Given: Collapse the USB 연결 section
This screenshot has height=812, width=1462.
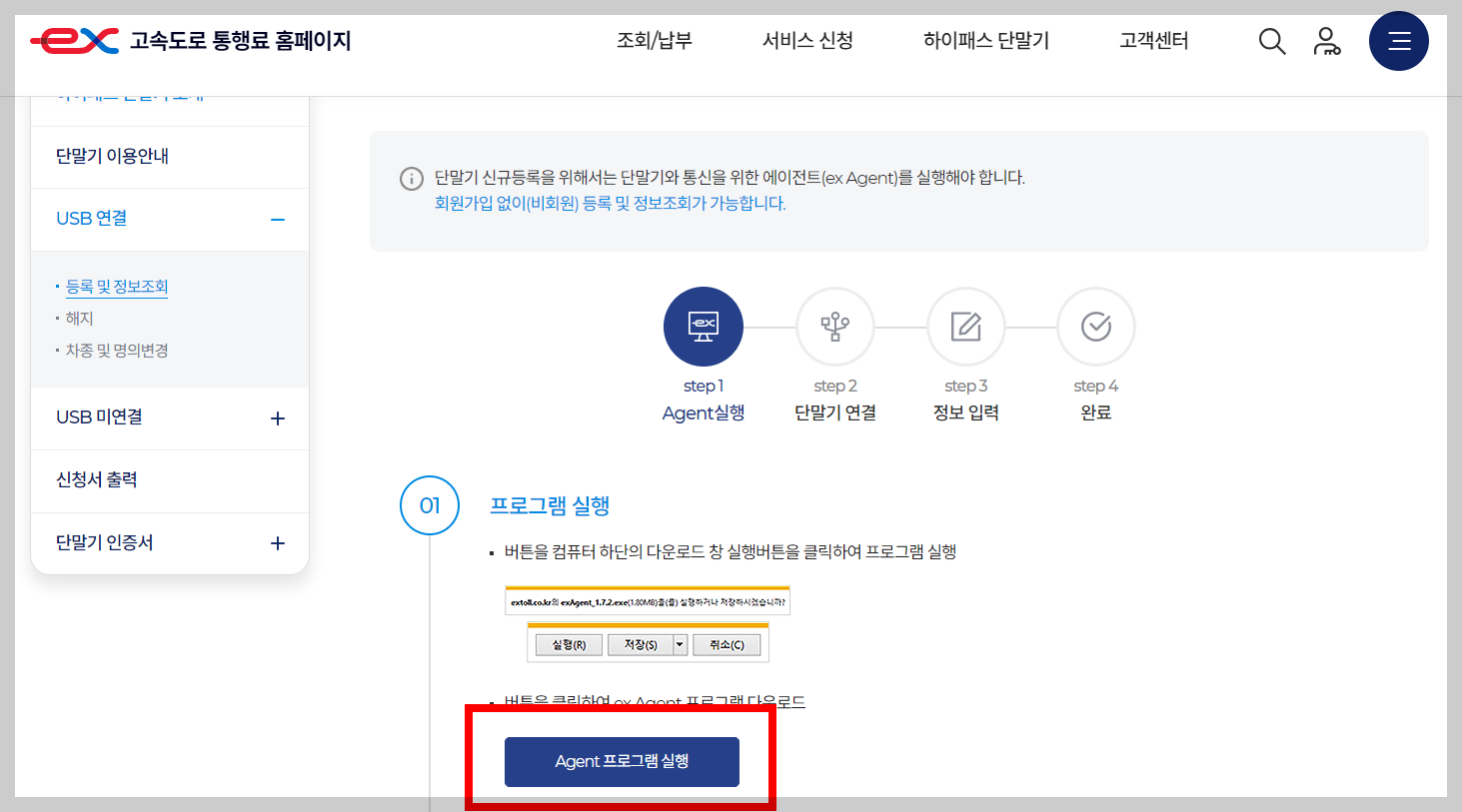Looking at the screenshot, I should pos(277,220).
